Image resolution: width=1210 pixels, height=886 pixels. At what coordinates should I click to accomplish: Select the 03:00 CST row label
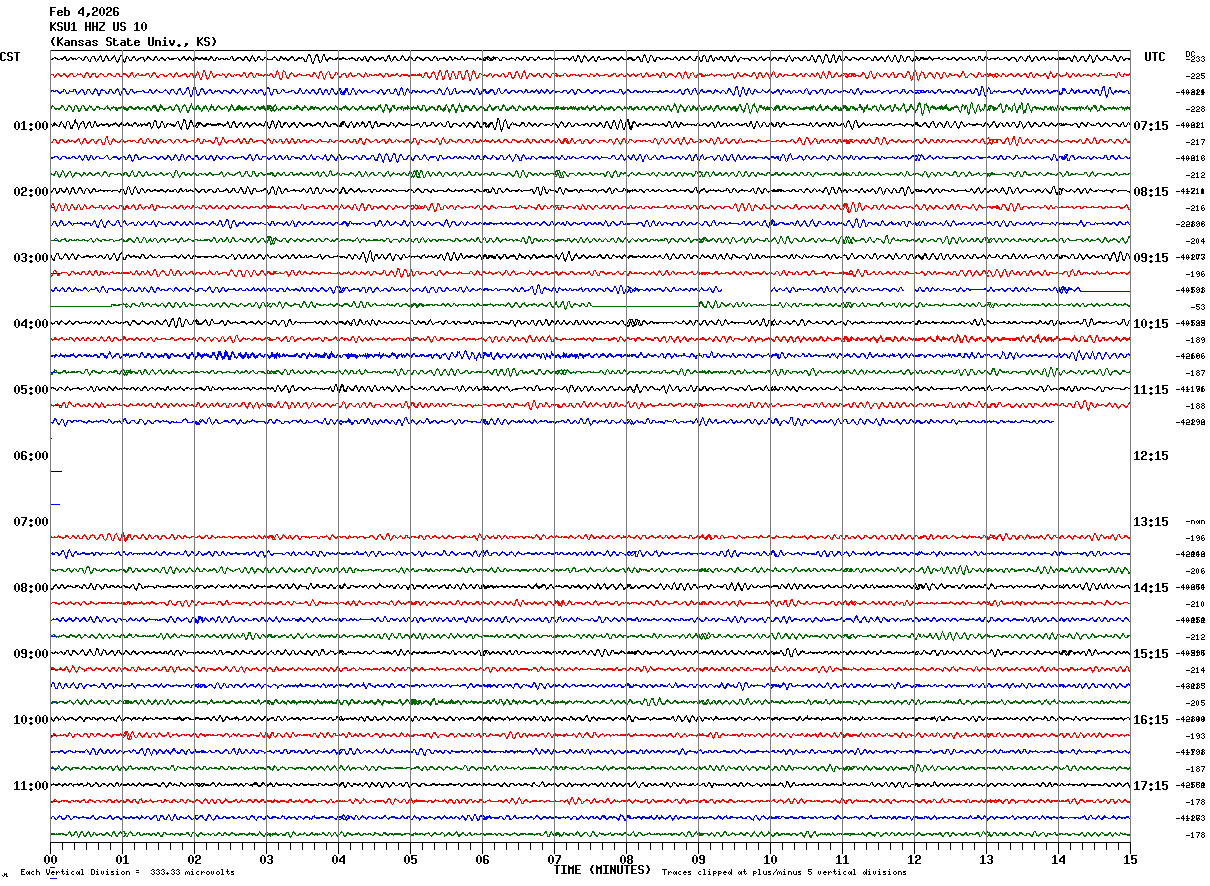tap(30, 258)
